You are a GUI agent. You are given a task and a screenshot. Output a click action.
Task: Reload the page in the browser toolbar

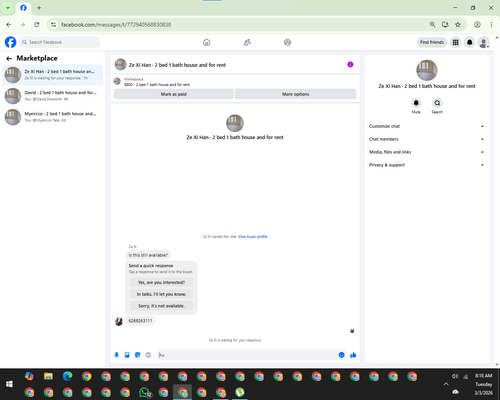37,25
